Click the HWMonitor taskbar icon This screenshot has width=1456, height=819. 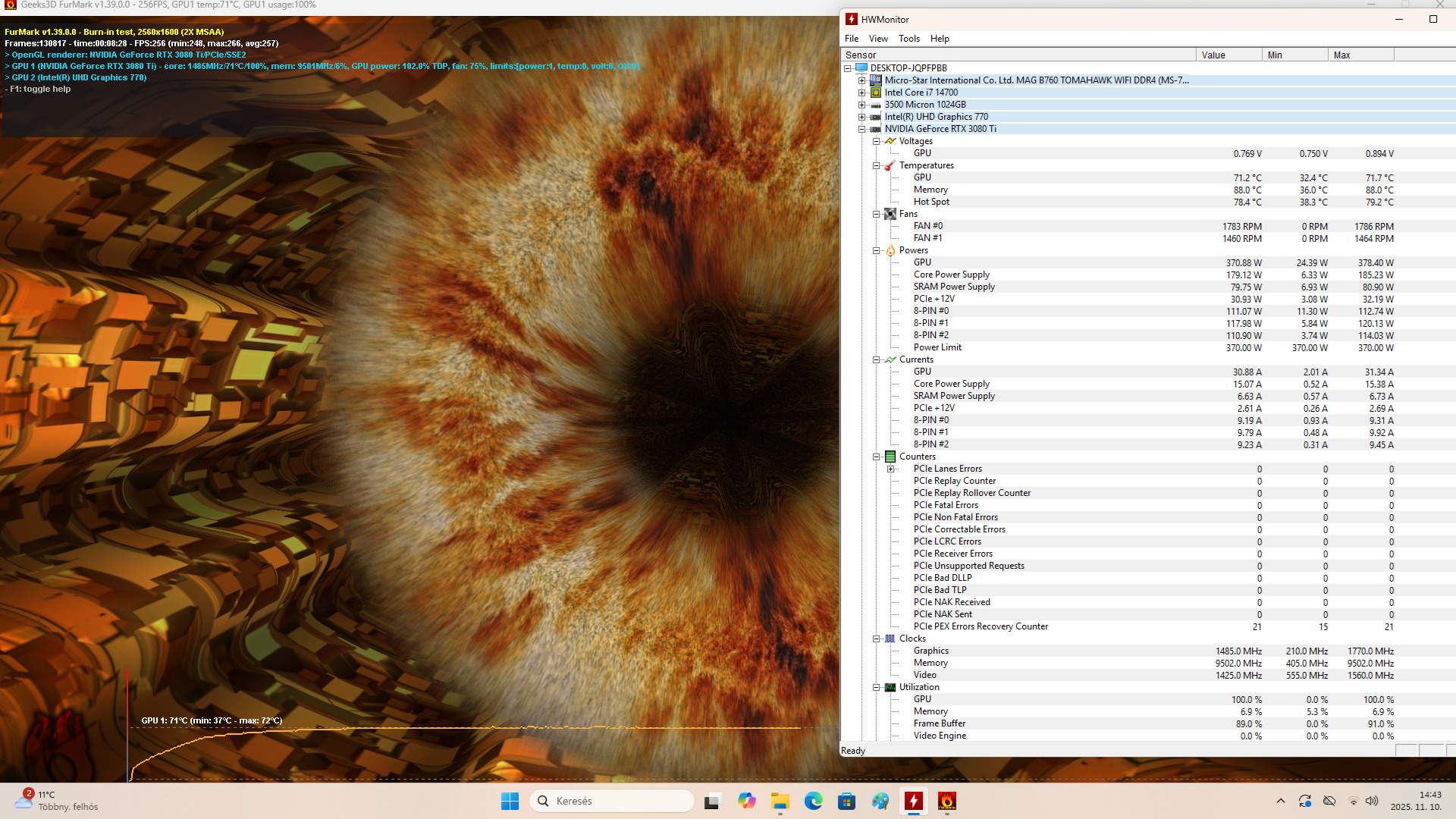pos(914,801)
